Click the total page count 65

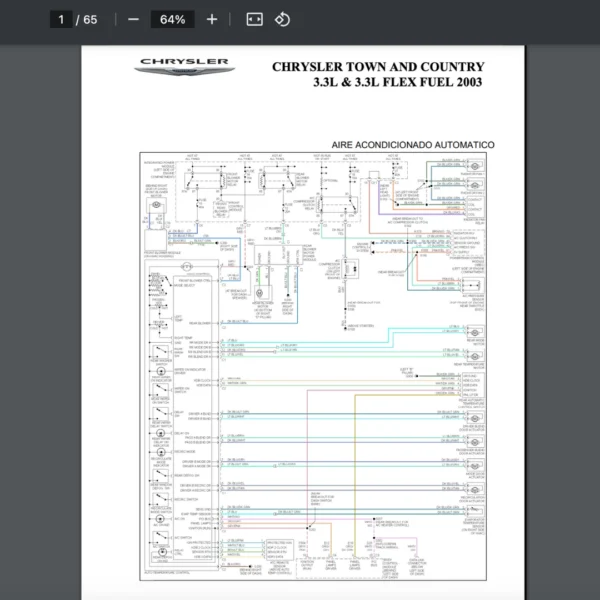tap(90, 19)
